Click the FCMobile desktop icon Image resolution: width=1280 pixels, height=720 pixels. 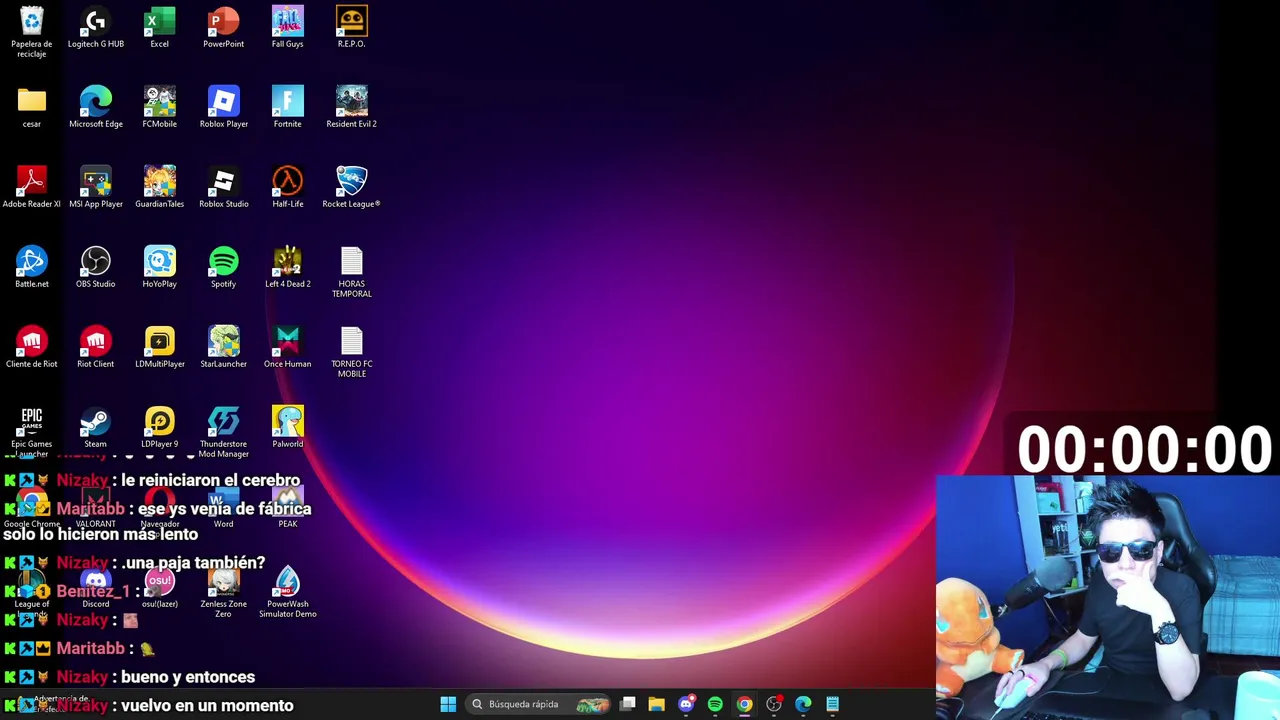pyautogui.click(x=160, y=108)
